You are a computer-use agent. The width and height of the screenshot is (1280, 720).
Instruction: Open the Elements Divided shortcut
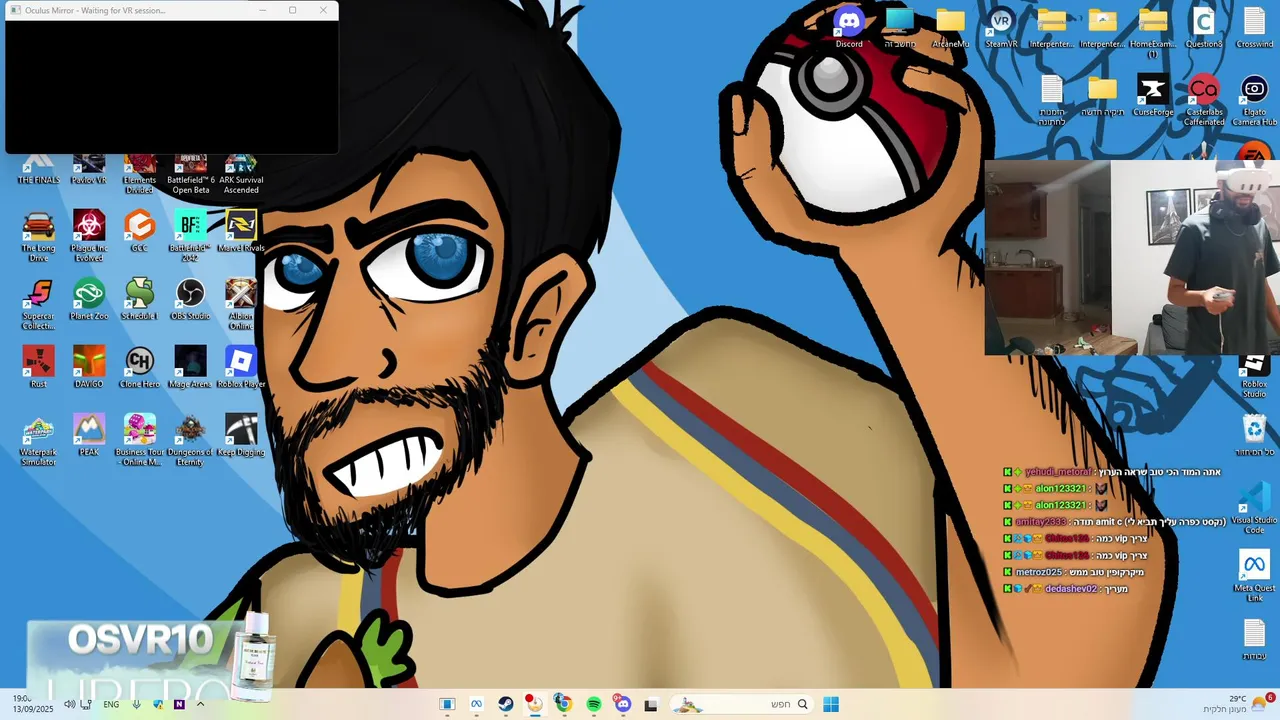click(139, 174)
